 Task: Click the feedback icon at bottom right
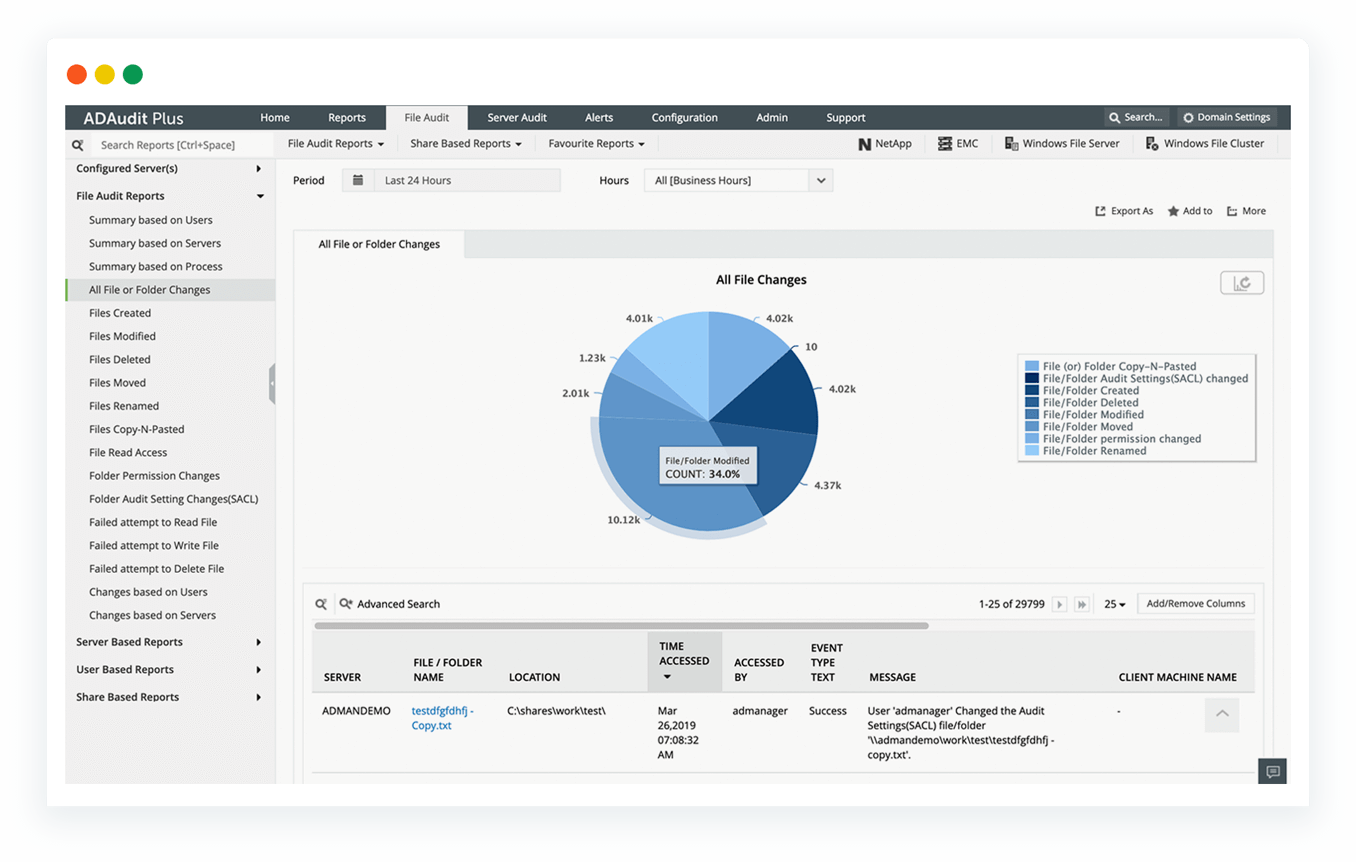coord(1272,771)
